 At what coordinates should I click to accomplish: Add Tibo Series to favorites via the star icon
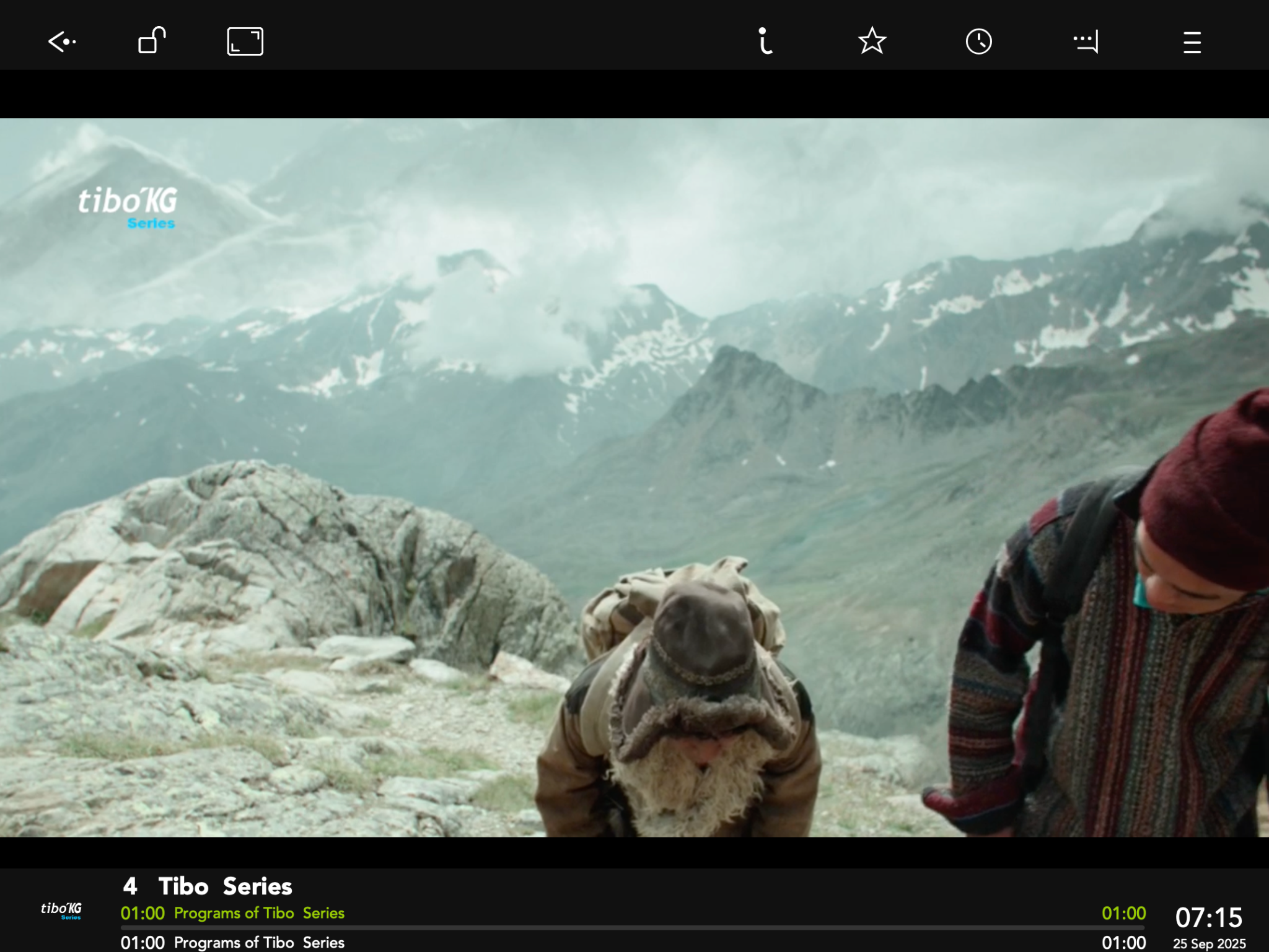(872, 41)
